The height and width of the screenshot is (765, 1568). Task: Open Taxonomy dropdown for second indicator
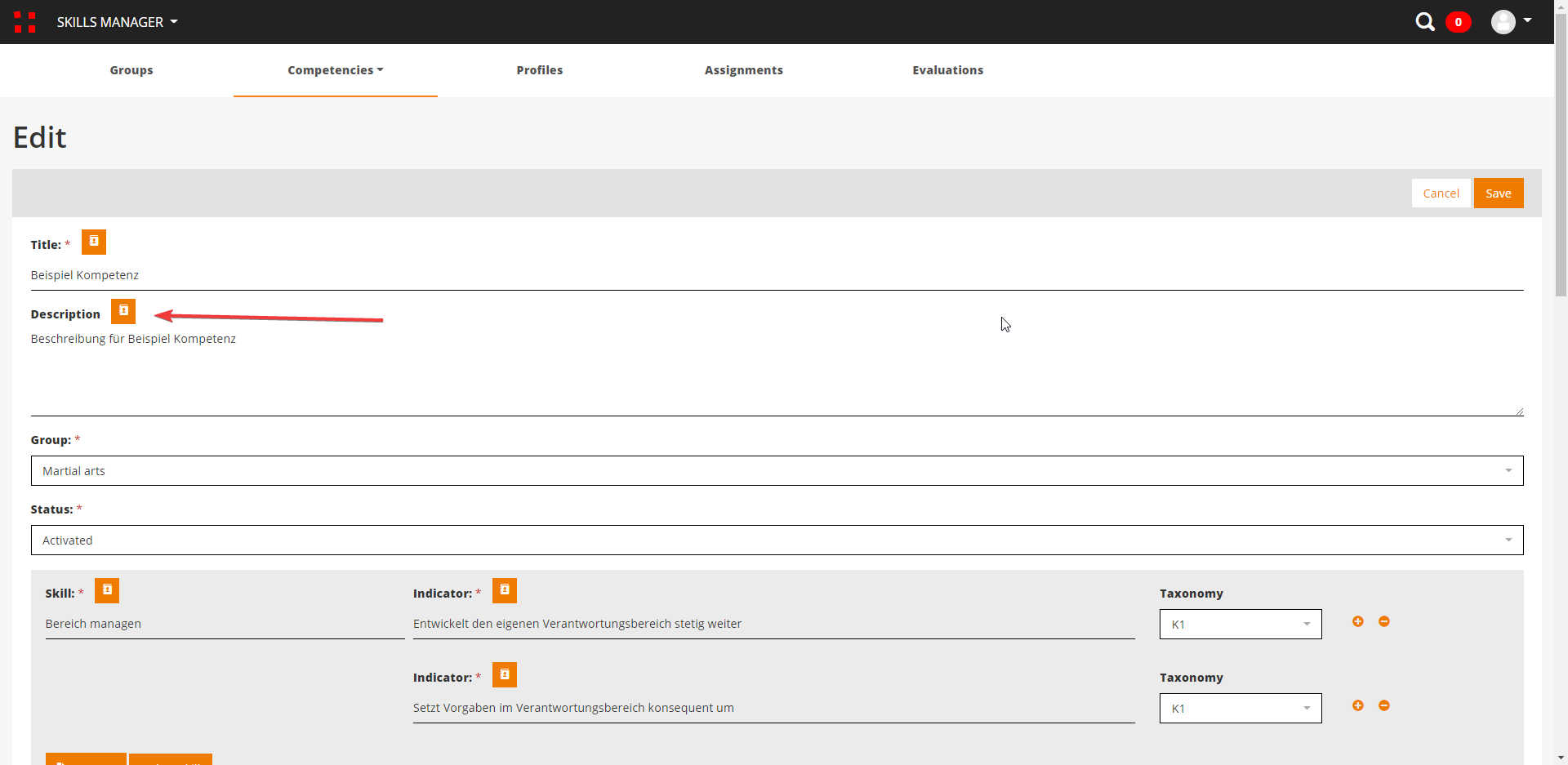coord(1240,709)
